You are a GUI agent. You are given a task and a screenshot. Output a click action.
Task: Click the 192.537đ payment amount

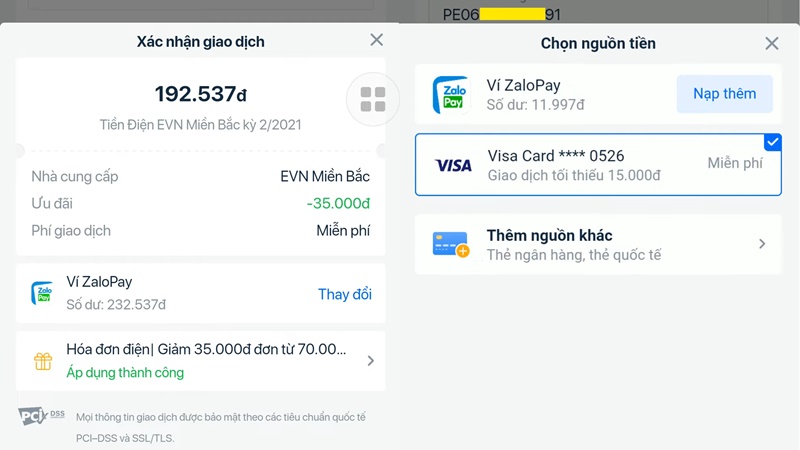click(201, 94)
